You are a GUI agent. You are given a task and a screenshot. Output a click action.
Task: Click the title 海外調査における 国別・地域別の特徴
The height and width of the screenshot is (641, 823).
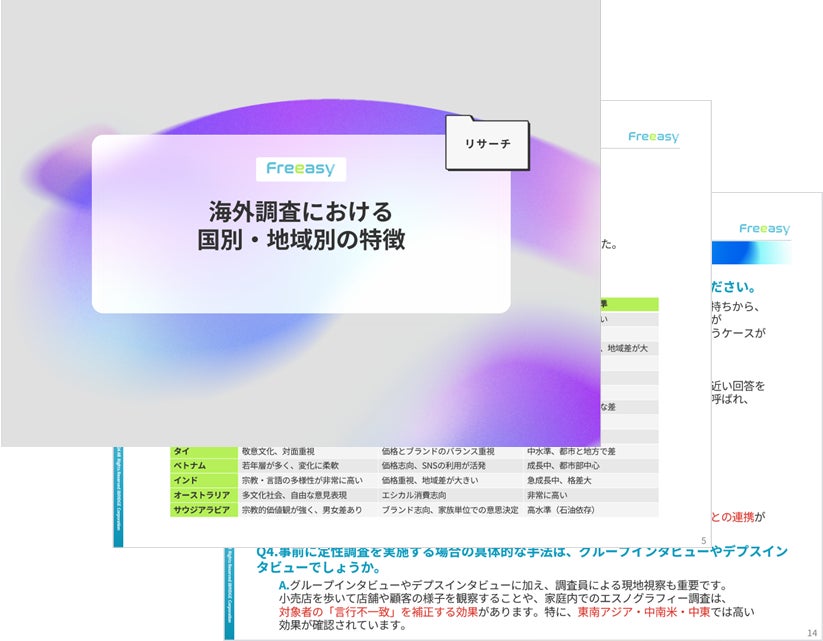click(301, 226)
